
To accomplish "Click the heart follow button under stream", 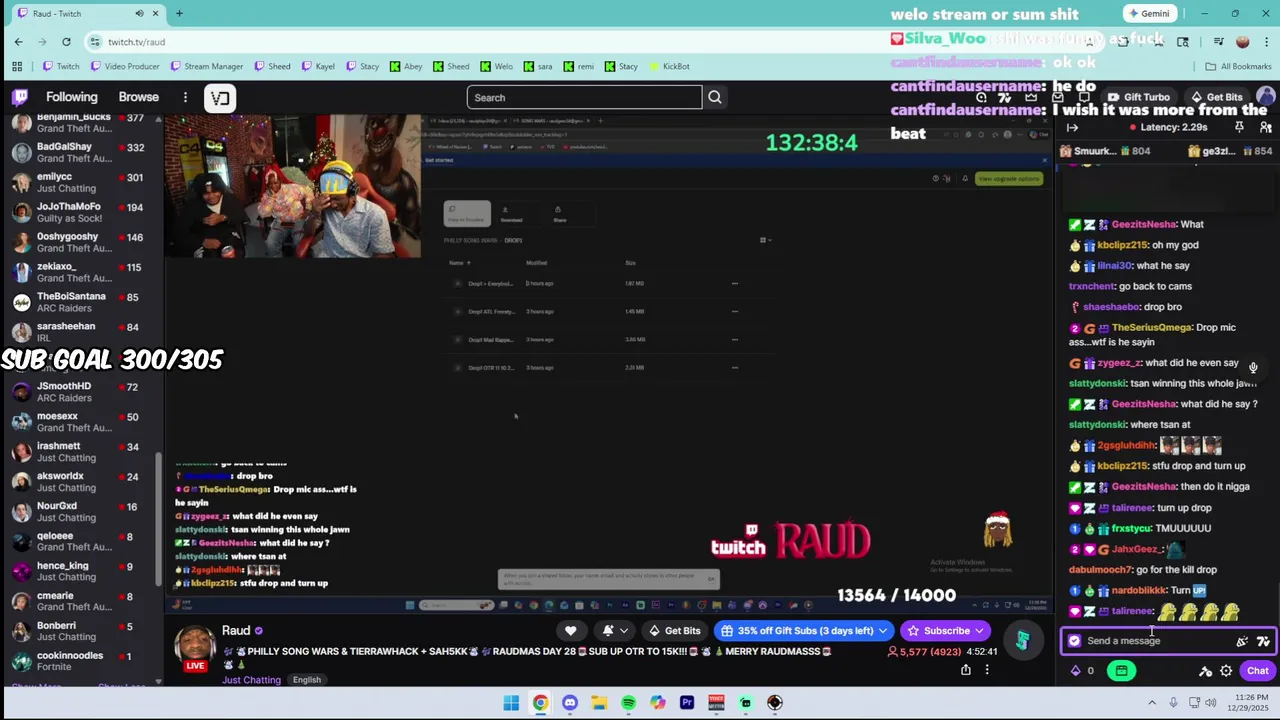I will pos(570,631).
